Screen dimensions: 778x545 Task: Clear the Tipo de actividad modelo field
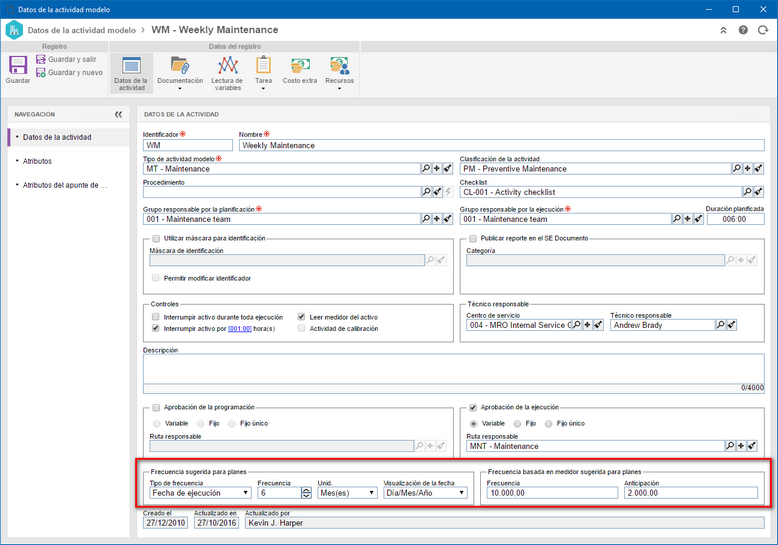coord(448,169)
